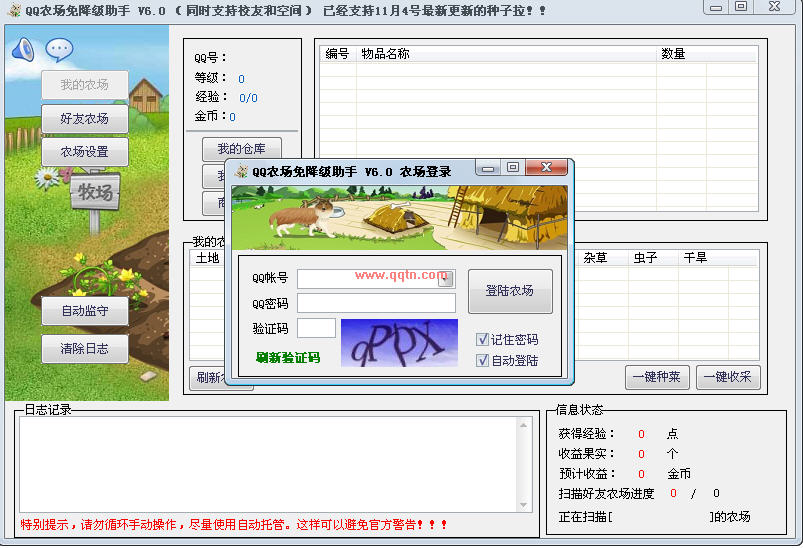
Task: Minimize the 农场登录 login dialog
Action: click(488, 167)
